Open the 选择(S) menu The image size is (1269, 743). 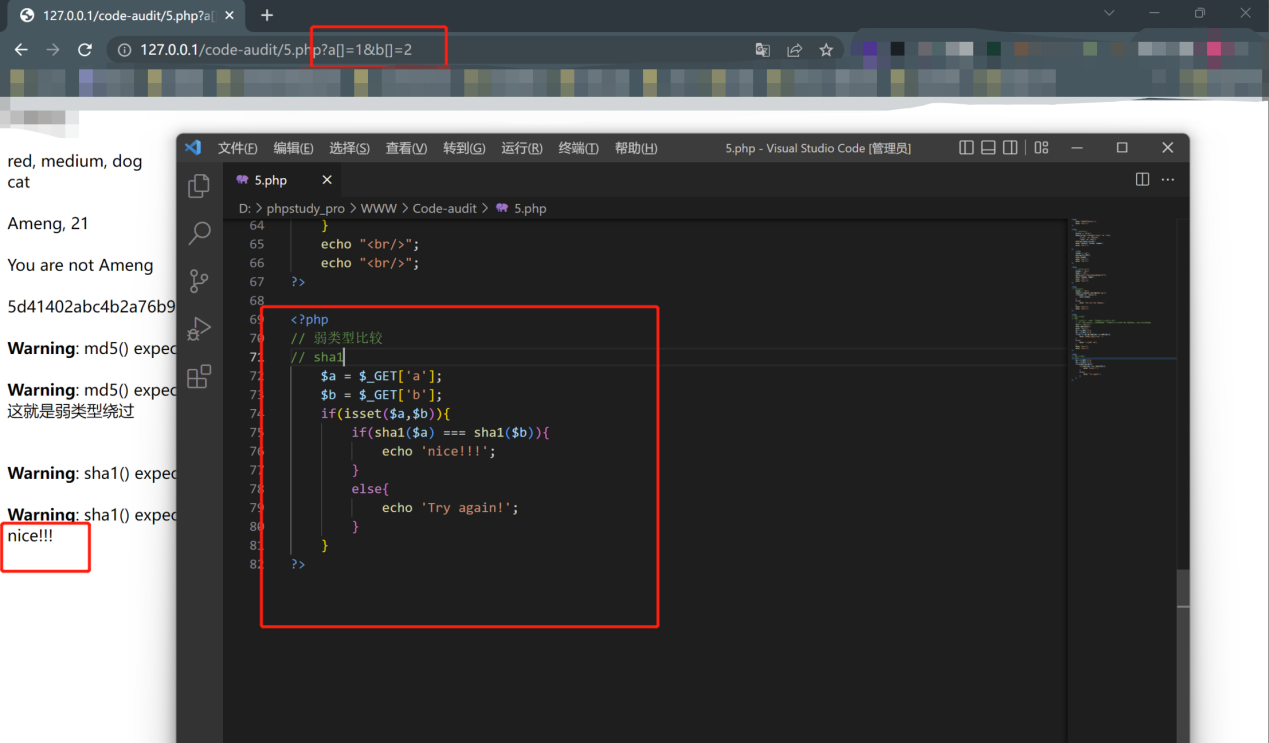point(349,148)
